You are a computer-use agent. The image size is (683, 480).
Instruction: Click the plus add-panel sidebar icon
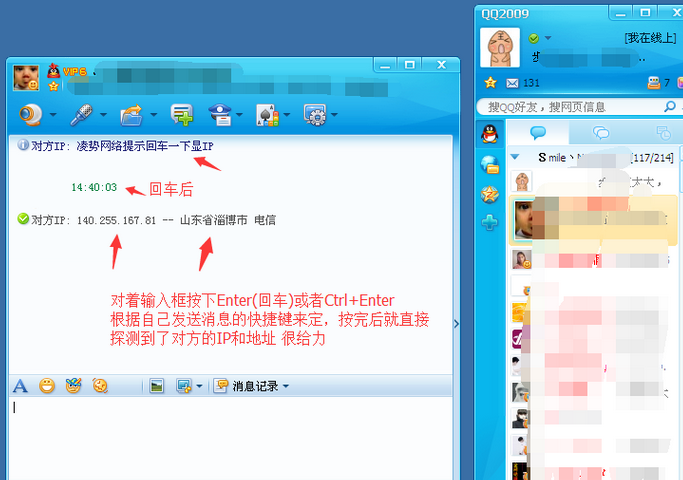[x=490, y=223]
